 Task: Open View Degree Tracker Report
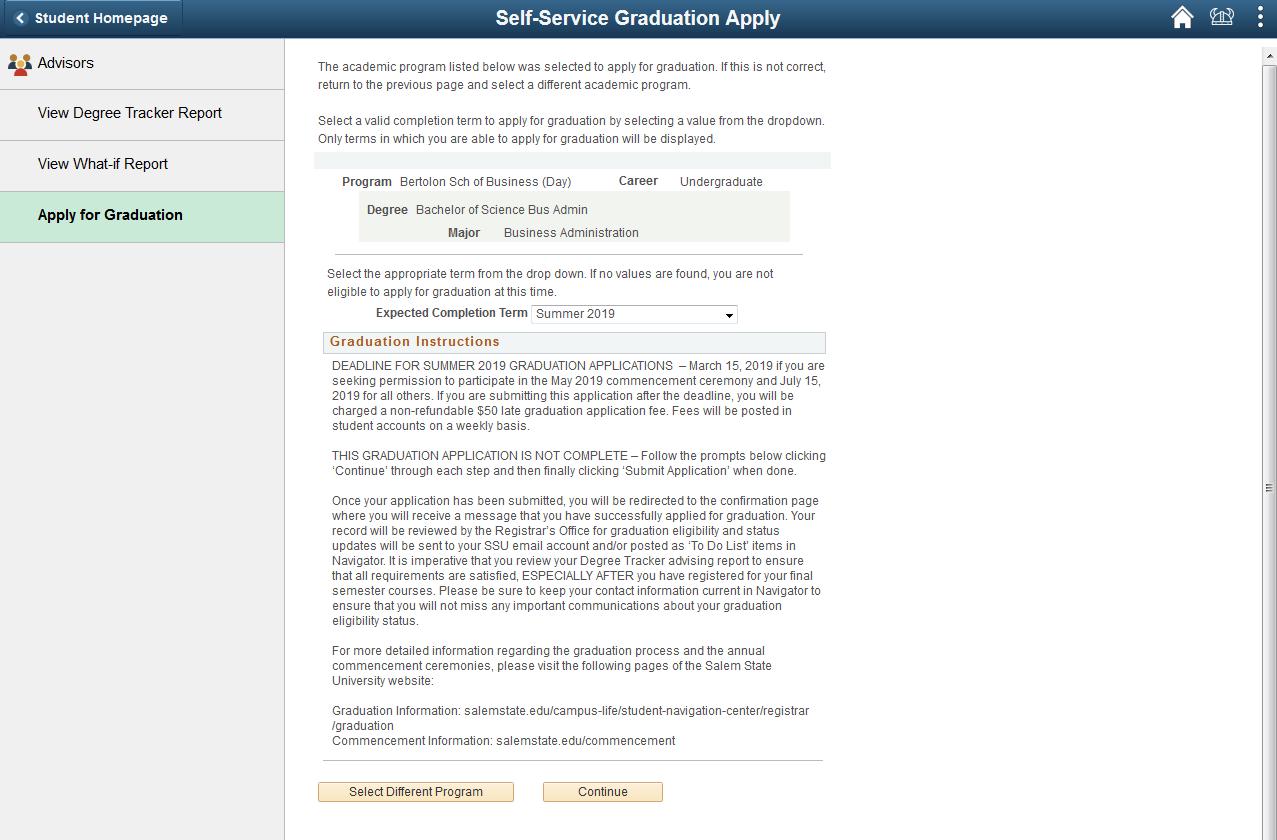click(x=142, y=115)
